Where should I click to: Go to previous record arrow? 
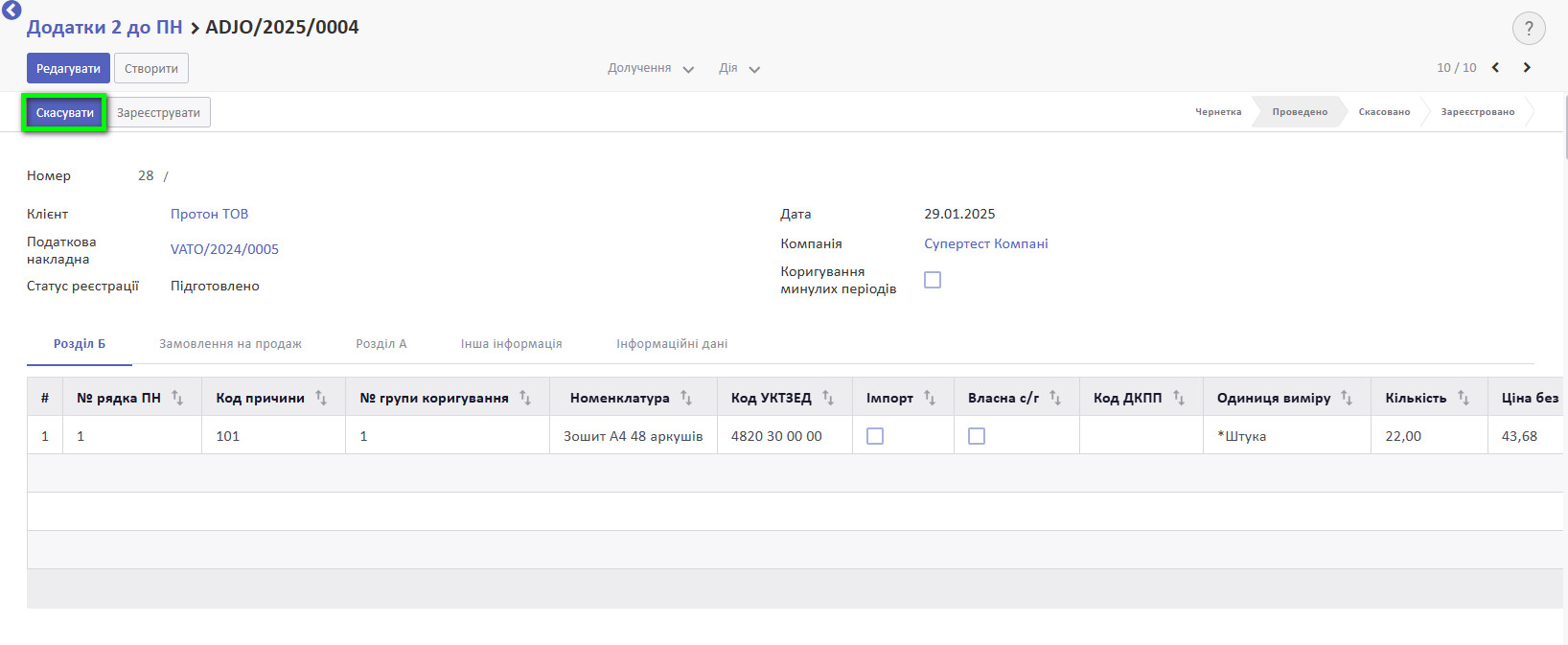pyautogui.click(x=1495, y=67)
